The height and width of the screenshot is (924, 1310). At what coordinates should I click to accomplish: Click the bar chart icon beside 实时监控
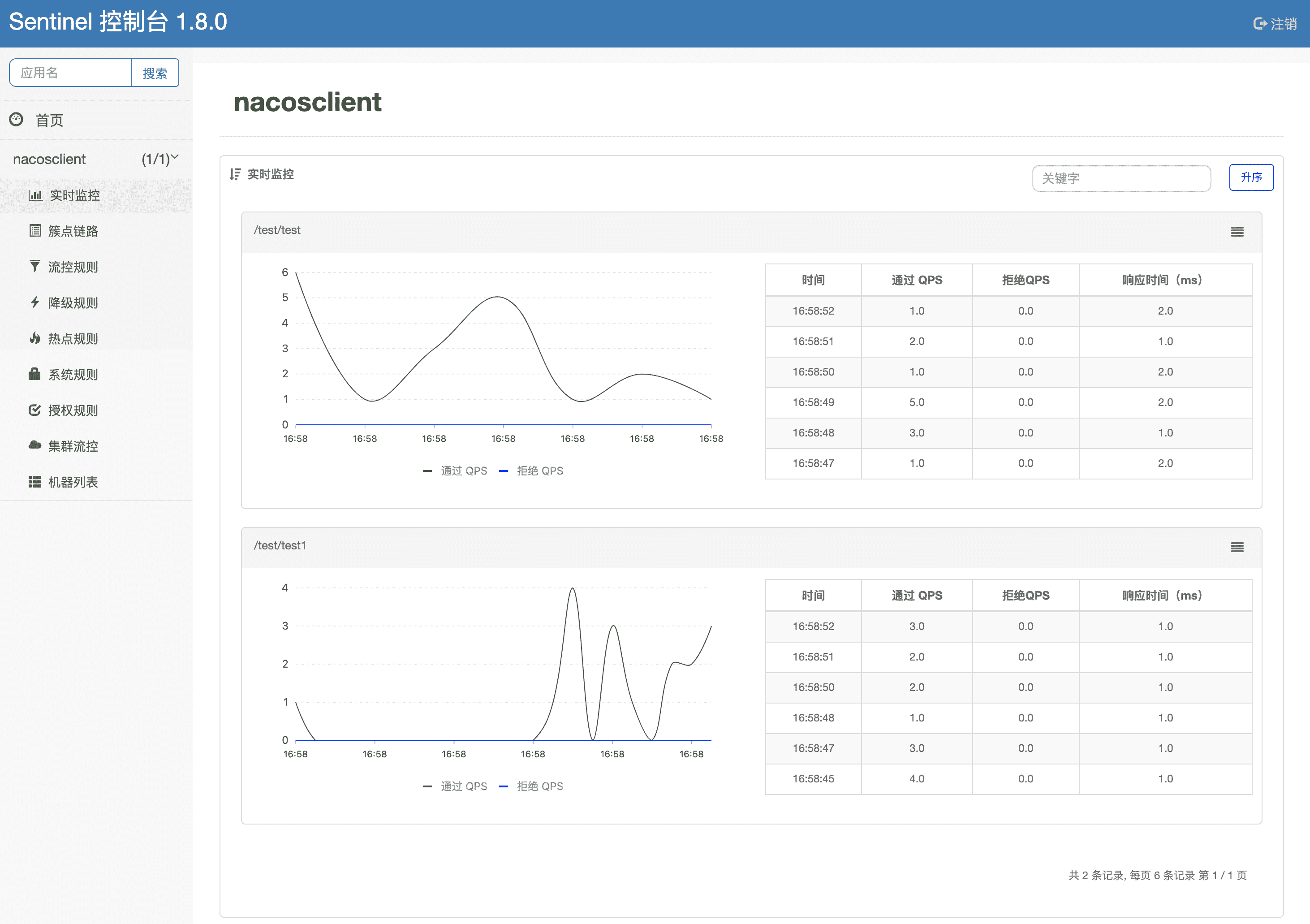coord(35,195)
